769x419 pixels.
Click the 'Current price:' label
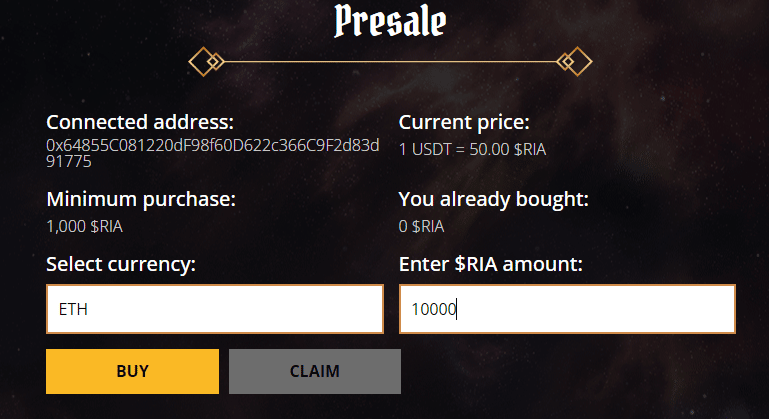coord(464,122)
